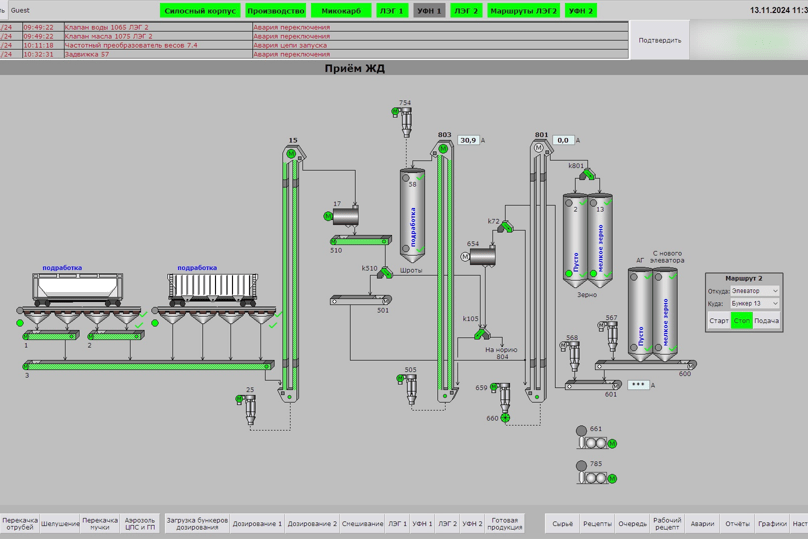808x539 pixels.
Task: Click the Старт button in Маршрут 2
Action: 719,321
